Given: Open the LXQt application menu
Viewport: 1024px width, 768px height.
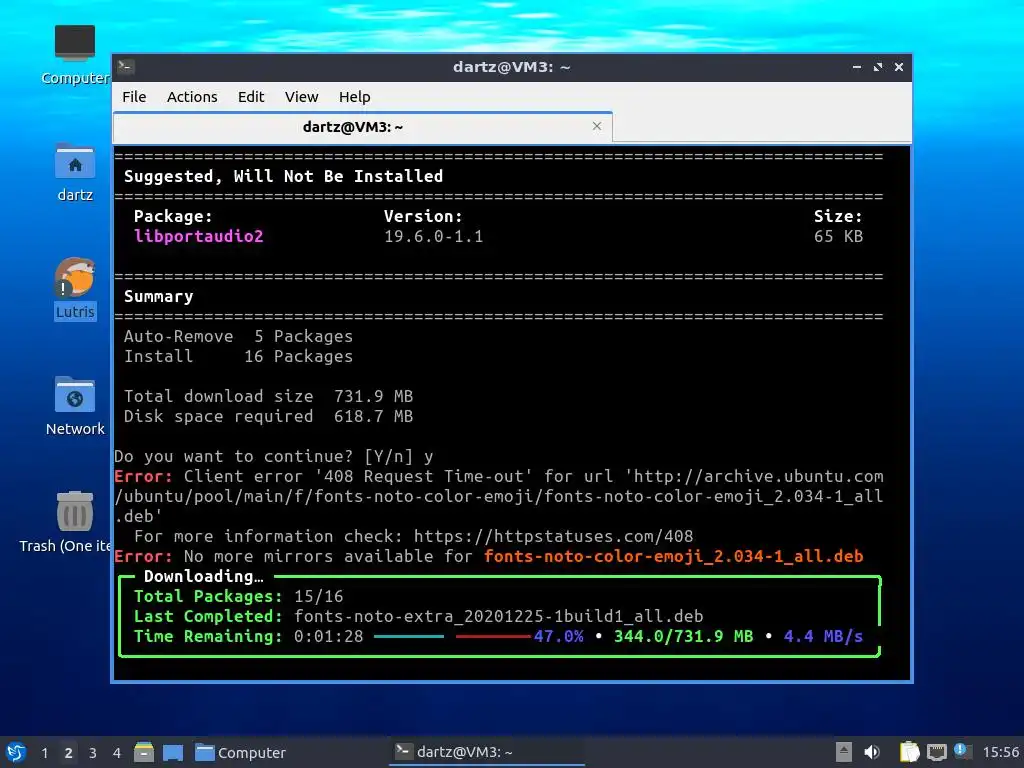Looking at the screenshot, I should pyautogui.click(x=16, y=752).
